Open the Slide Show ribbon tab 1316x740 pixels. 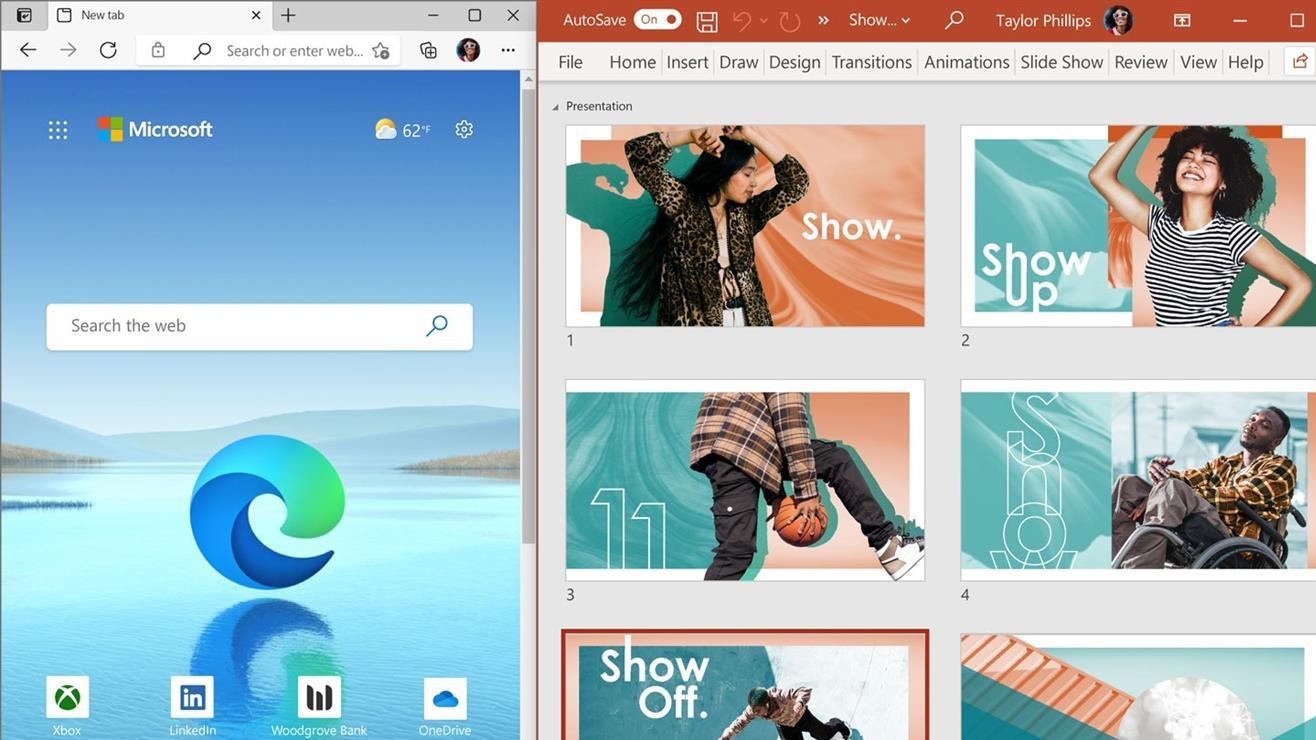click(x=1062, y=62)
